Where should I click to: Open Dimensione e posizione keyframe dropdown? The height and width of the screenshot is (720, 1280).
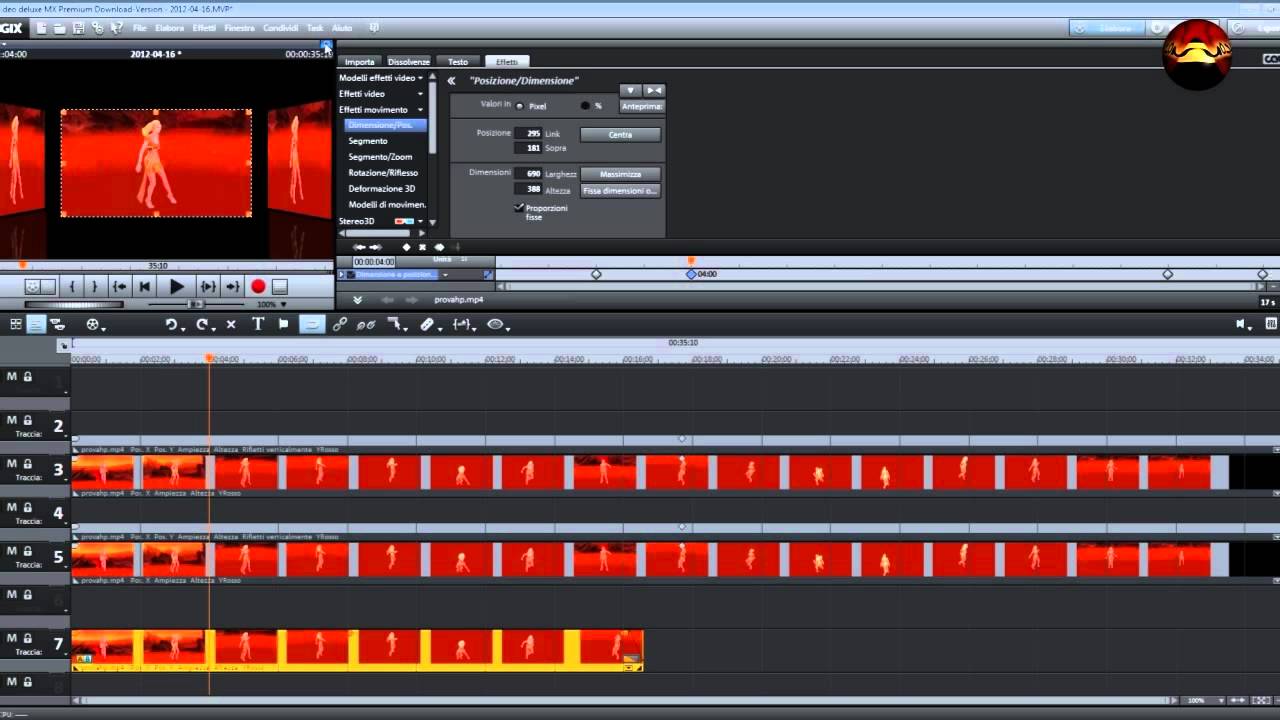tap(445, 274)
